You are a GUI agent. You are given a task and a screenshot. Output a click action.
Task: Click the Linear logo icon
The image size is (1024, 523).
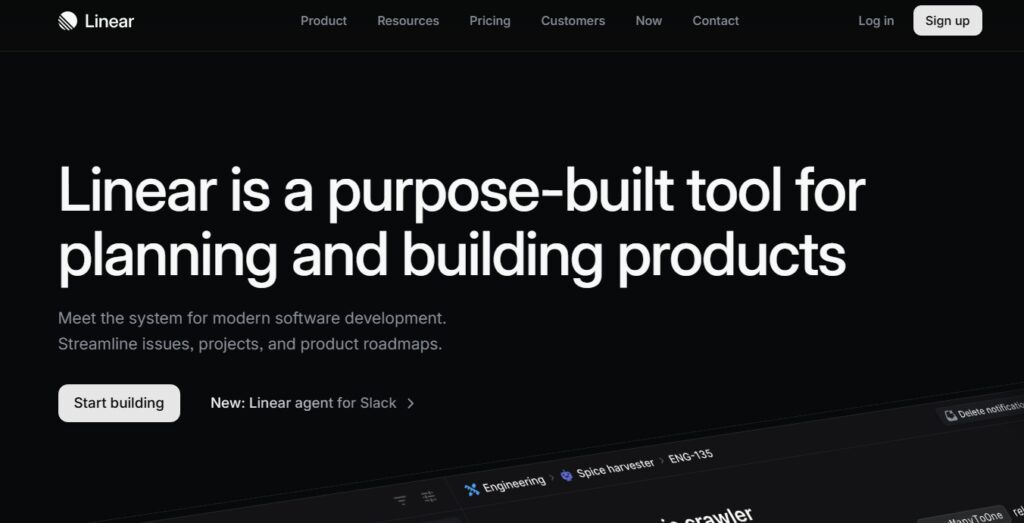click(x=68, y=21)
